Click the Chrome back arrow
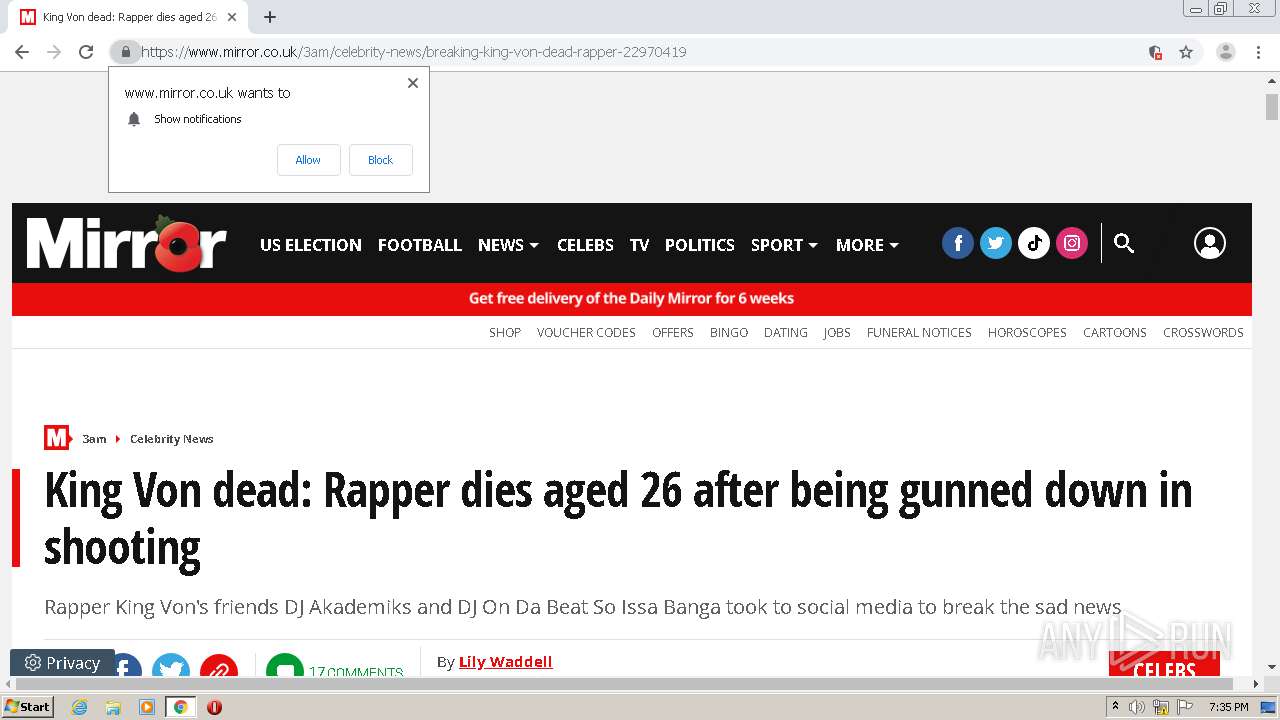This screenshot has height=720, width=1280. click(x=21, y=52)
